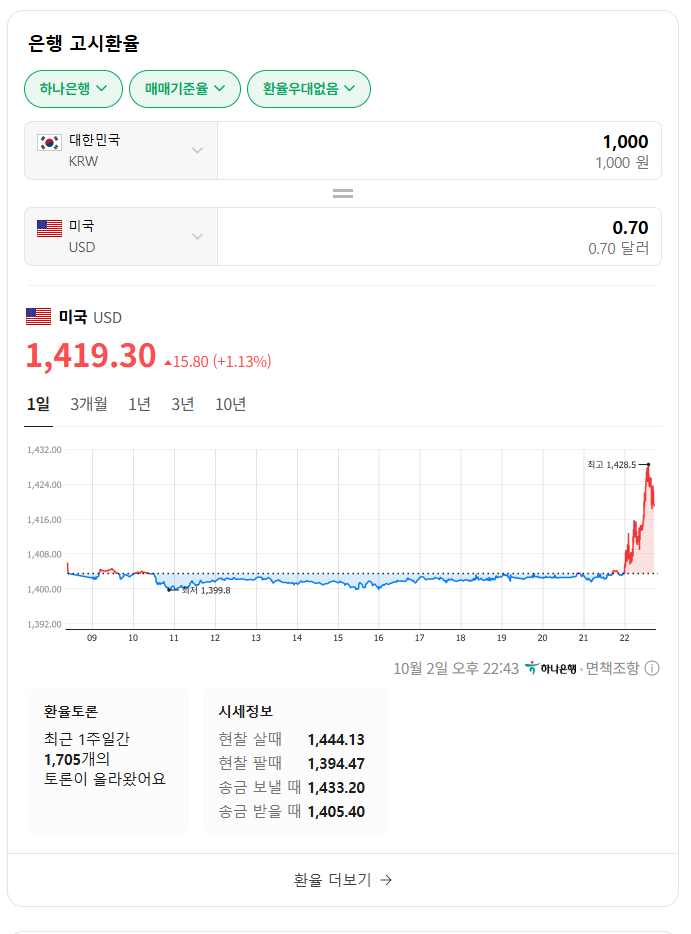Open the 하나은행 bank dropdown

click(x=73, y=89)
